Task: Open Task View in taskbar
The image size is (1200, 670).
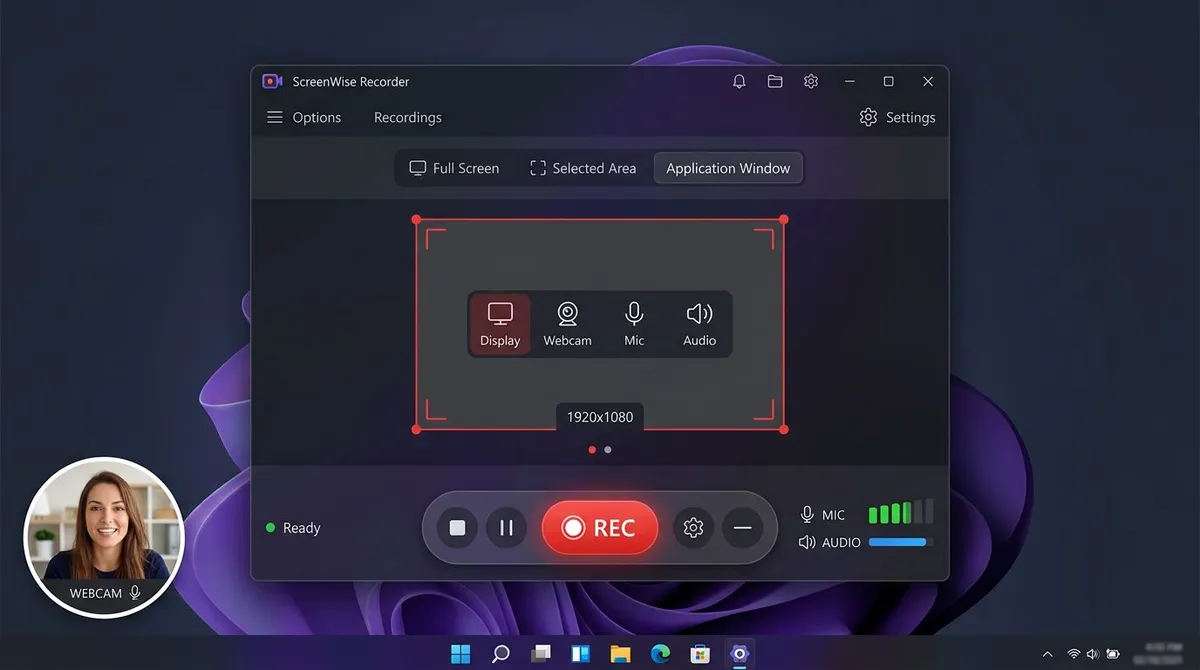Action: coord(541,654)
